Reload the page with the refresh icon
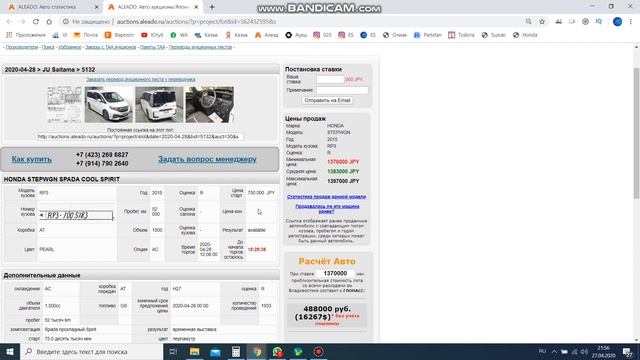The height and width of the screenshot is (360, 640). tap(36, 22)
